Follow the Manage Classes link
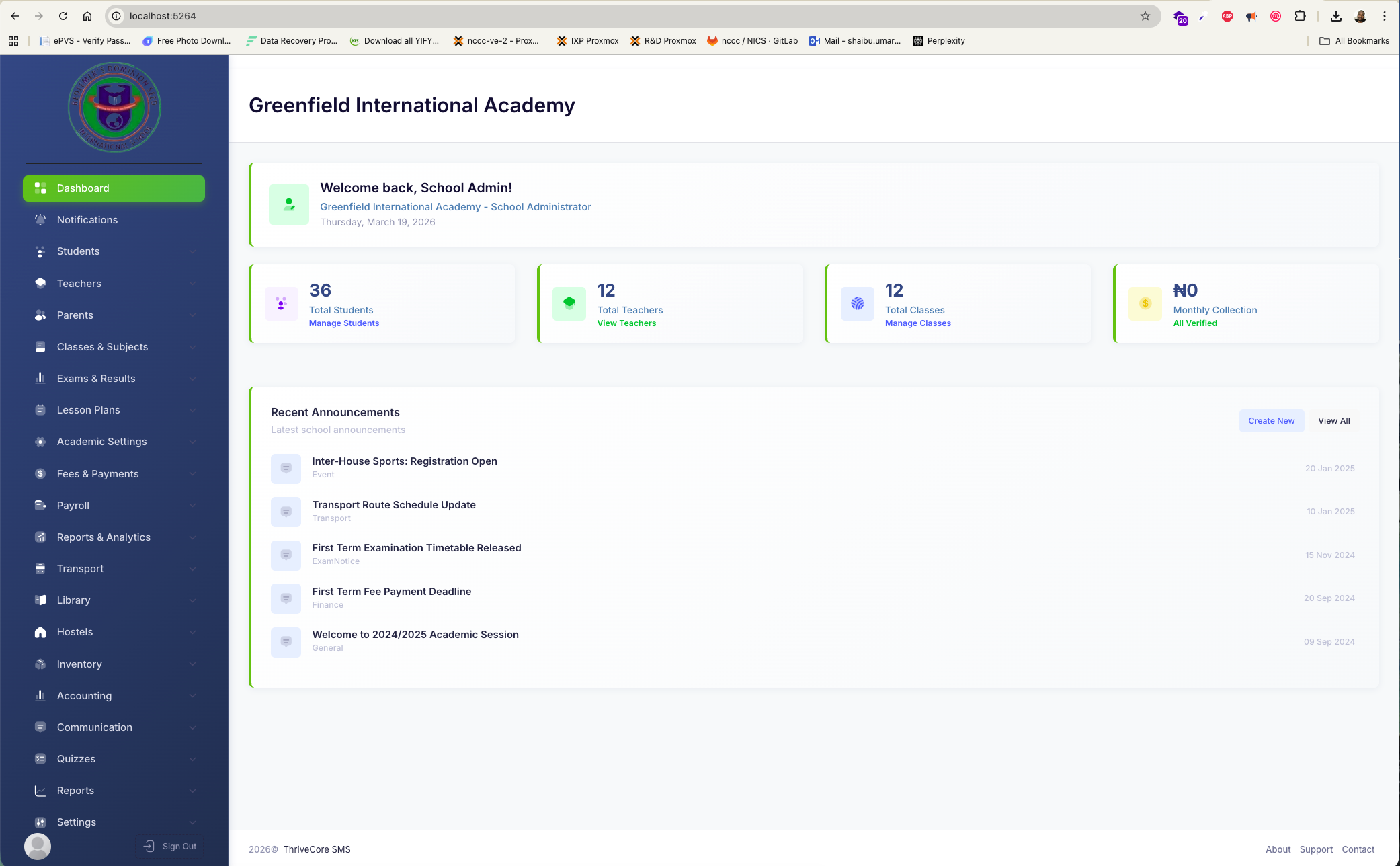This screenshot has height=866, width=1400. coord(918,323)
